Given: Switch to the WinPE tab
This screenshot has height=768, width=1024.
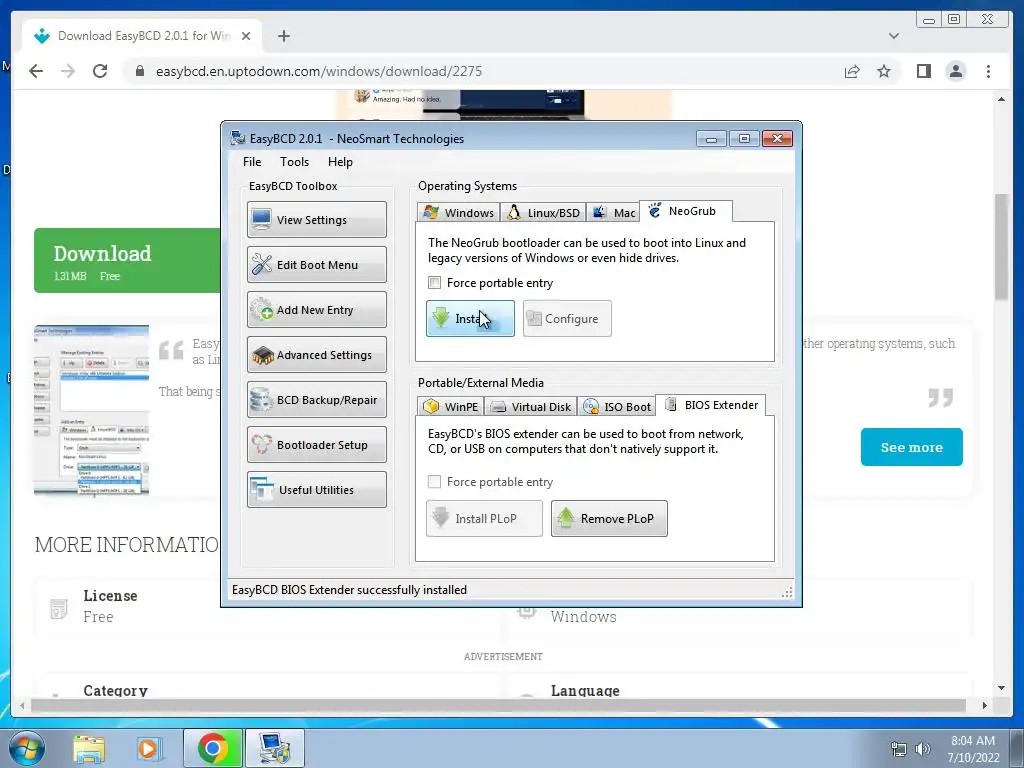Looking at the screenshot, I should 451,406.
